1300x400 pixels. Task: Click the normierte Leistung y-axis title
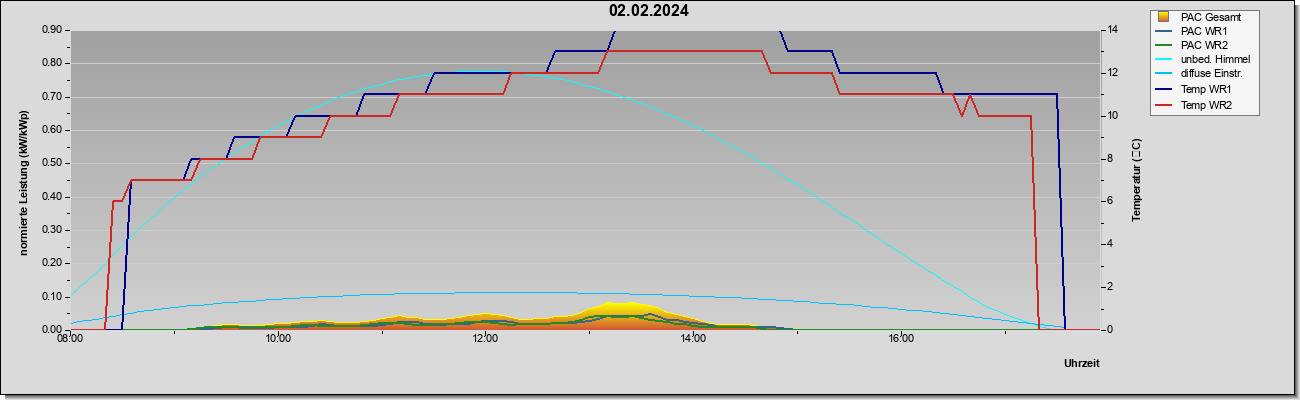pos(24,179)
